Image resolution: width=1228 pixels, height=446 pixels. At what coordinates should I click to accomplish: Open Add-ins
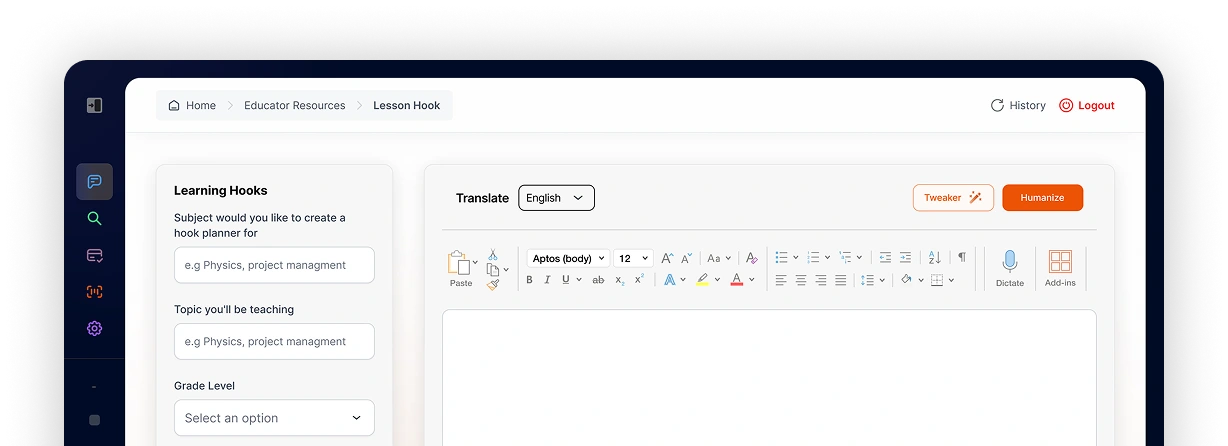coord(1060,268)
